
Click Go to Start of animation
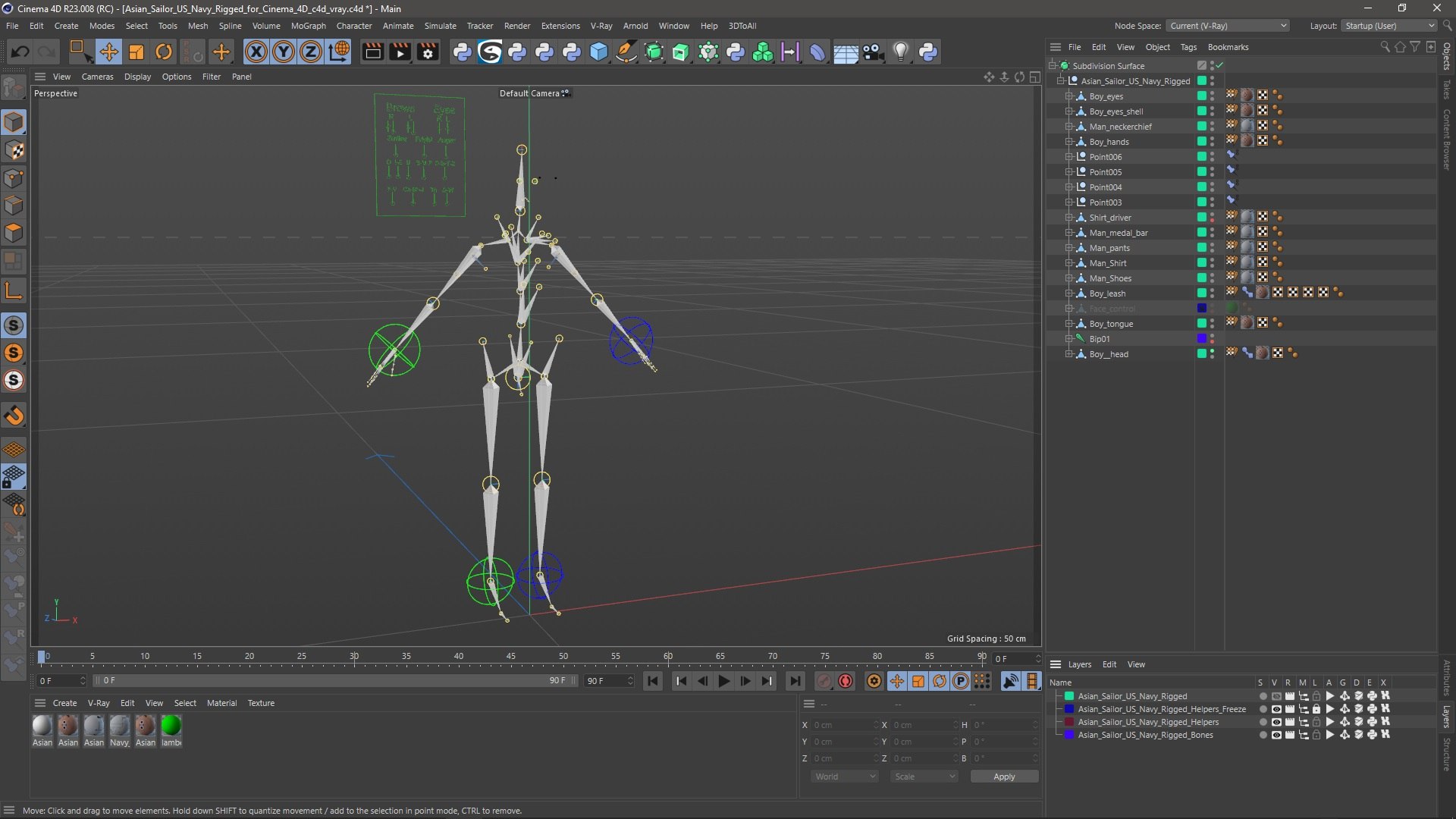coord(653,681)
